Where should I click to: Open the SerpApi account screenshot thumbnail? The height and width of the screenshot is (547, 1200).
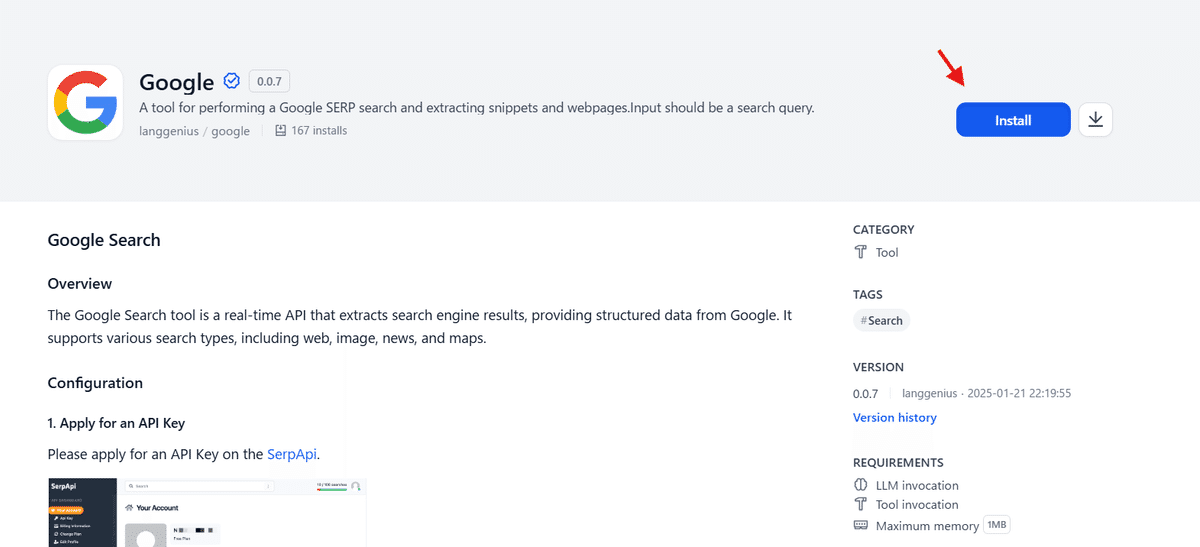207,512
